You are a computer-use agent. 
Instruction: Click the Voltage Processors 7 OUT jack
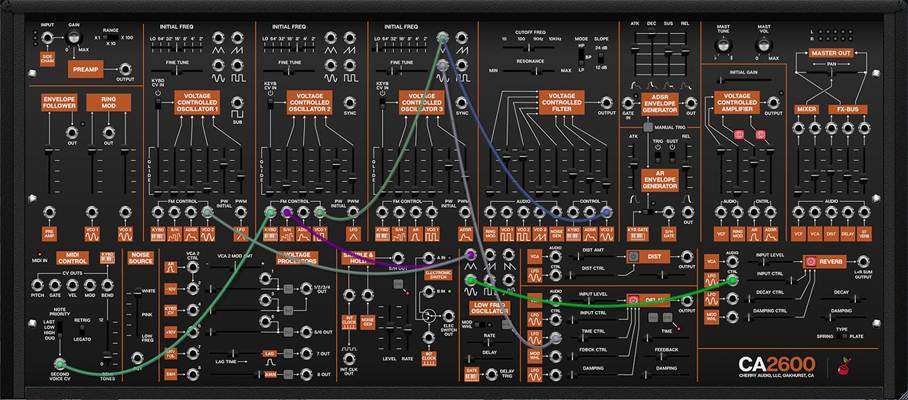click(x=306, y=353)
